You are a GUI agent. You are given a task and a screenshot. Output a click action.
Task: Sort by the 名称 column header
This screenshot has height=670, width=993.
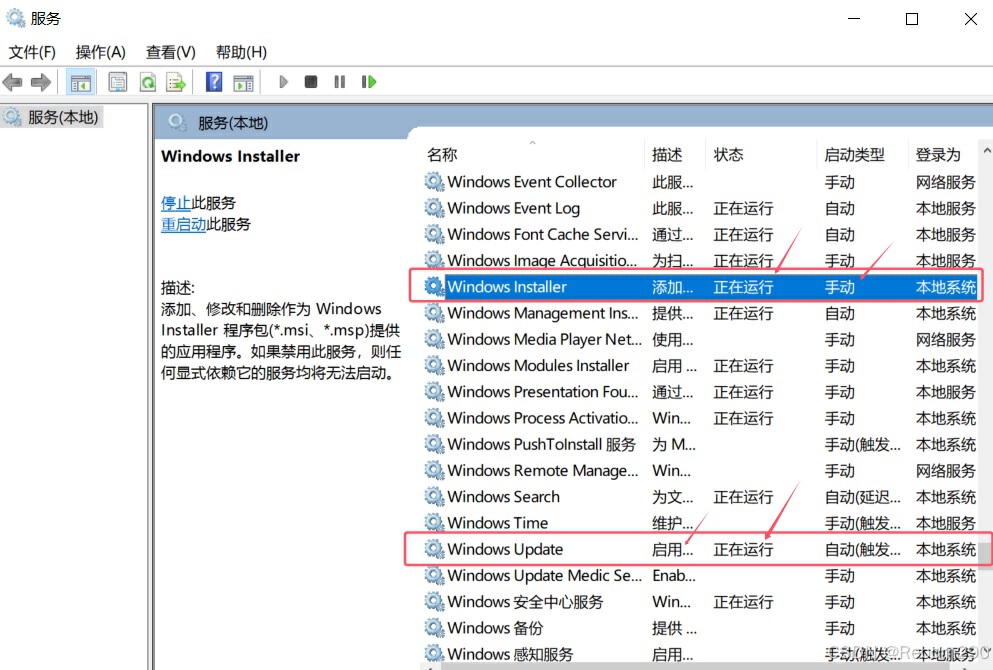click(x=442, y=155)
